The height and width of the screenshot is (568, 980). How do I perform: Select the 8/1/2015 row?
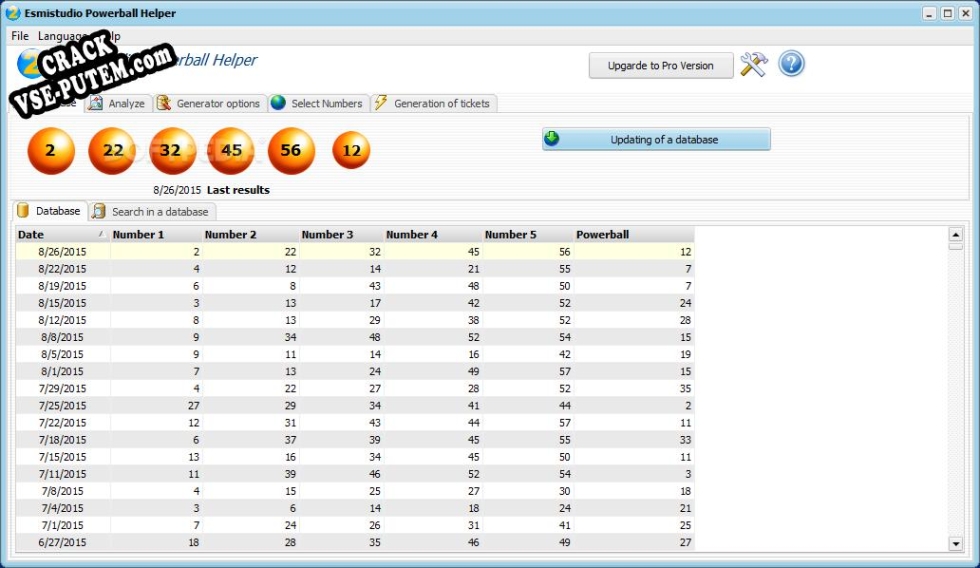(354, 371)
